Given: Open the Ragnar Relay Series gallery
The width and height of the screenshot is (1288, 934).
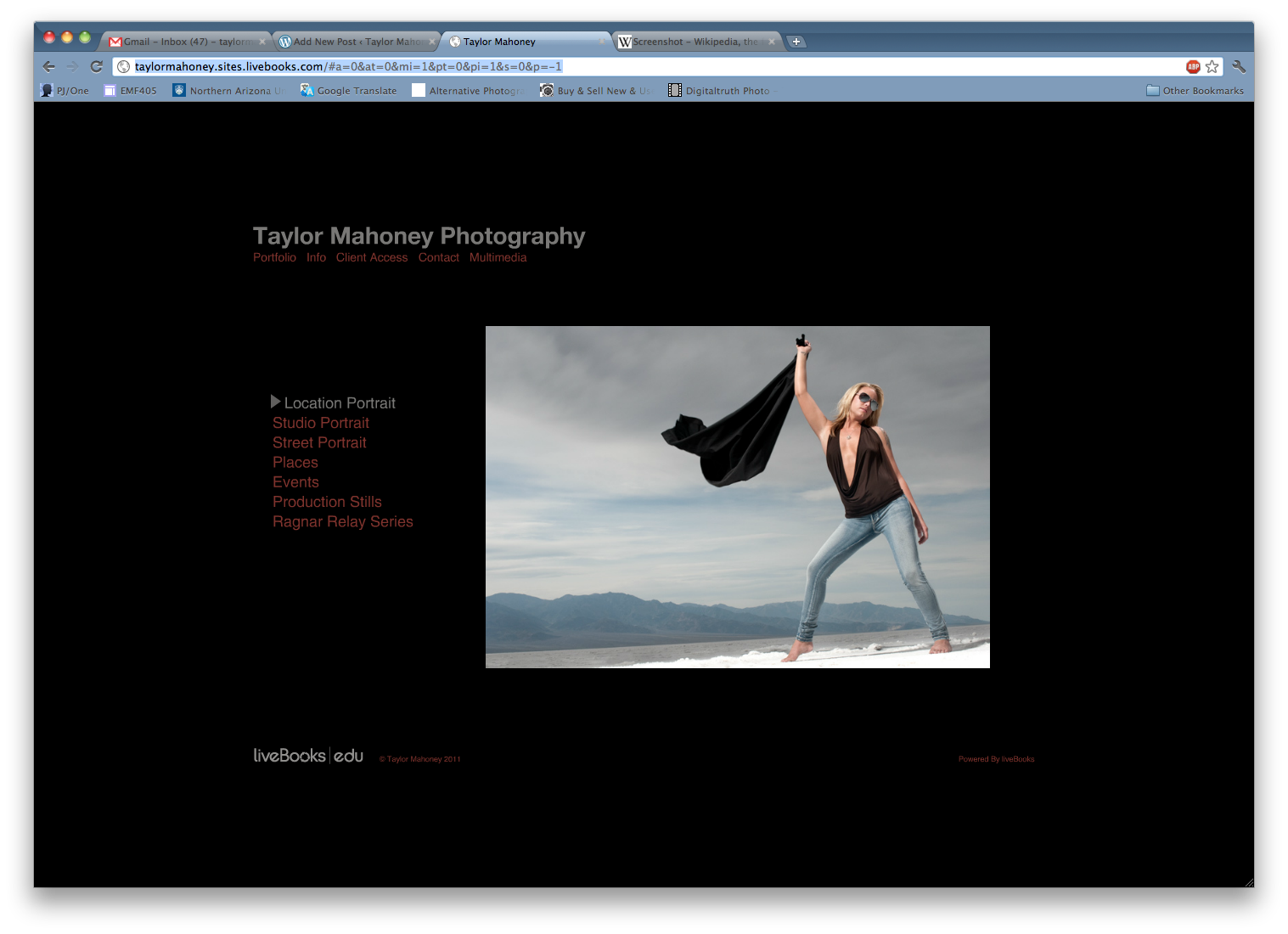Looking at the screenshot, I should point(342,522).
